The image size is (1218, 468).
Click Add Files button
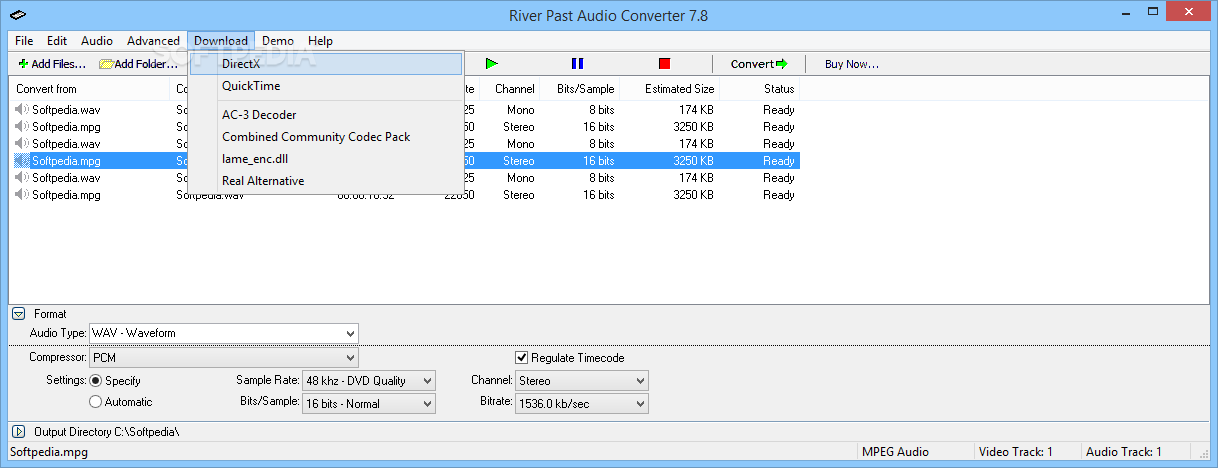pyautogui.click(x=52, y=64)
